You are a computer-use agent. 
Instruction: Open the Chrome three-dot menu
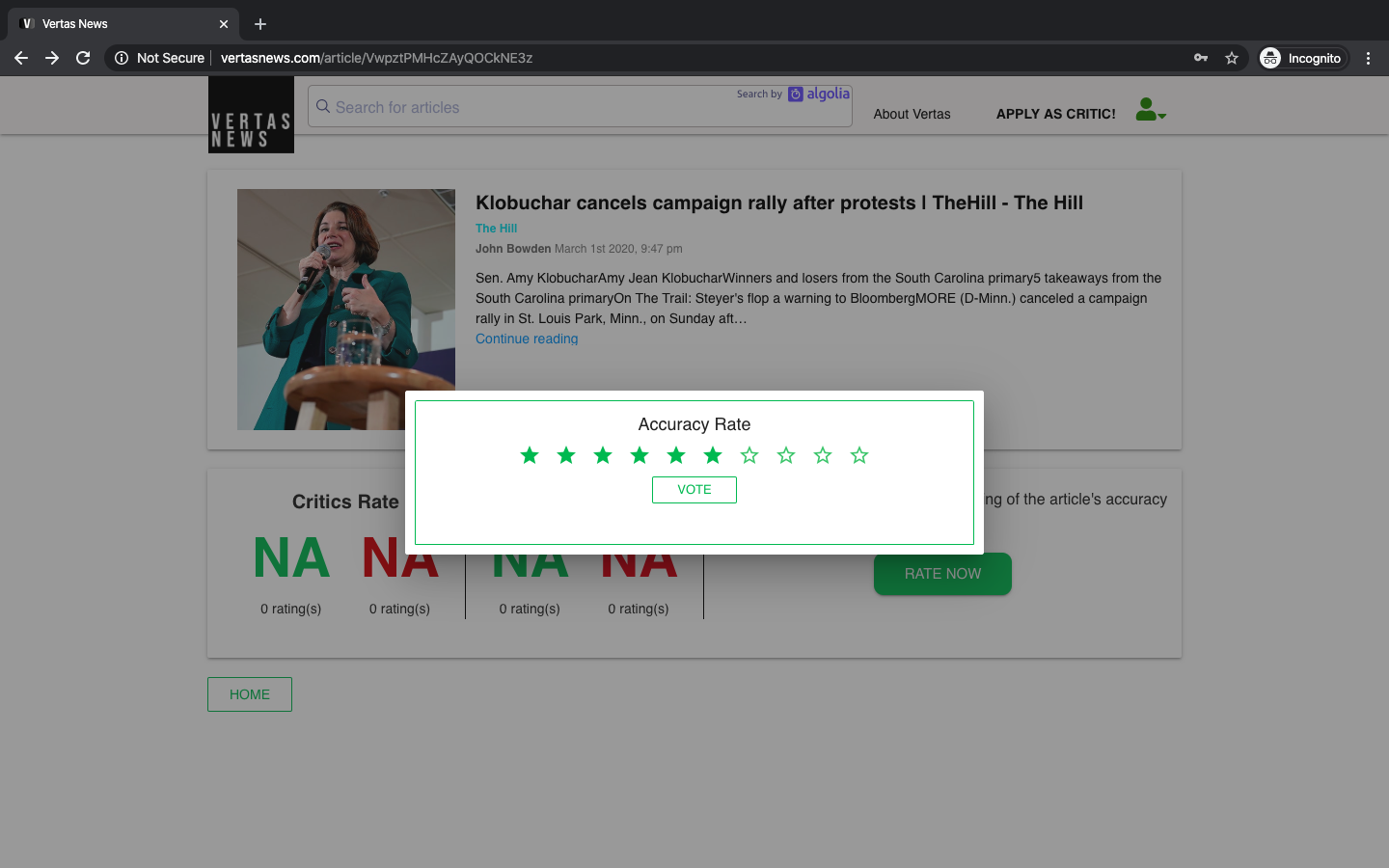1369,58
